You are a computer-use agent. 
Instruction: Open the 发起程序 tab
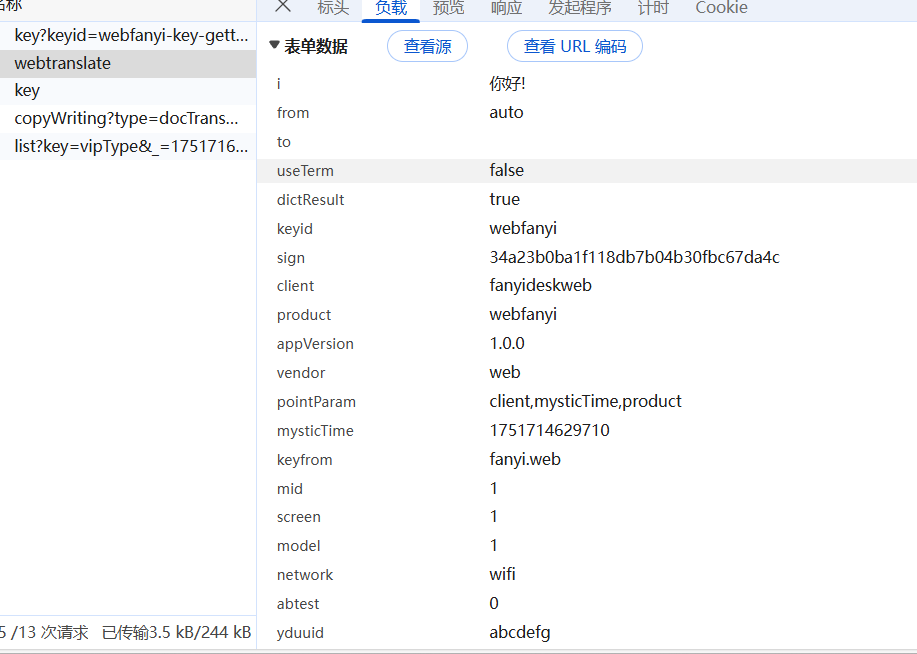(580, 8)
